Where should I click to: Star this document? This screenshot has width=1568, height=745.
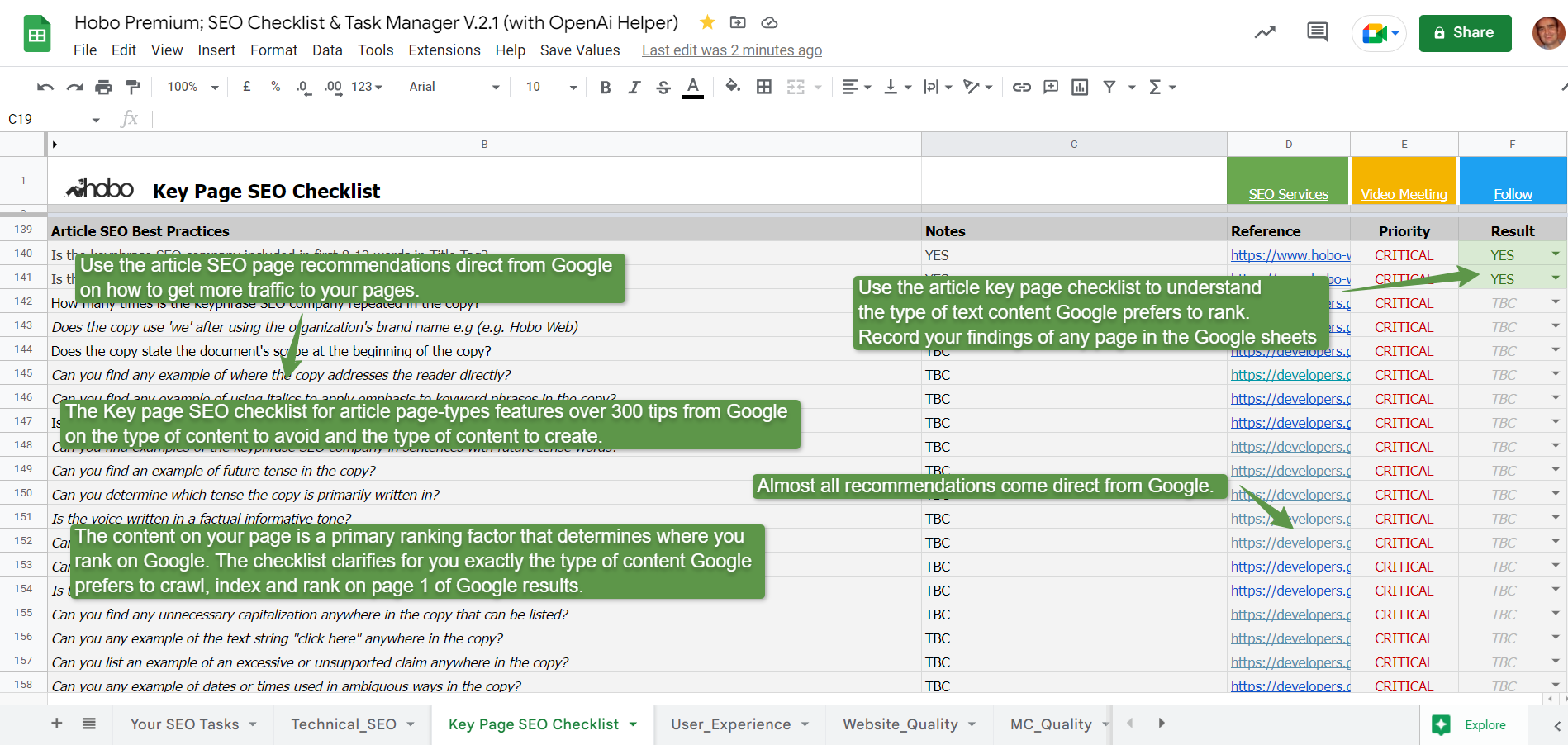(707, 22)
